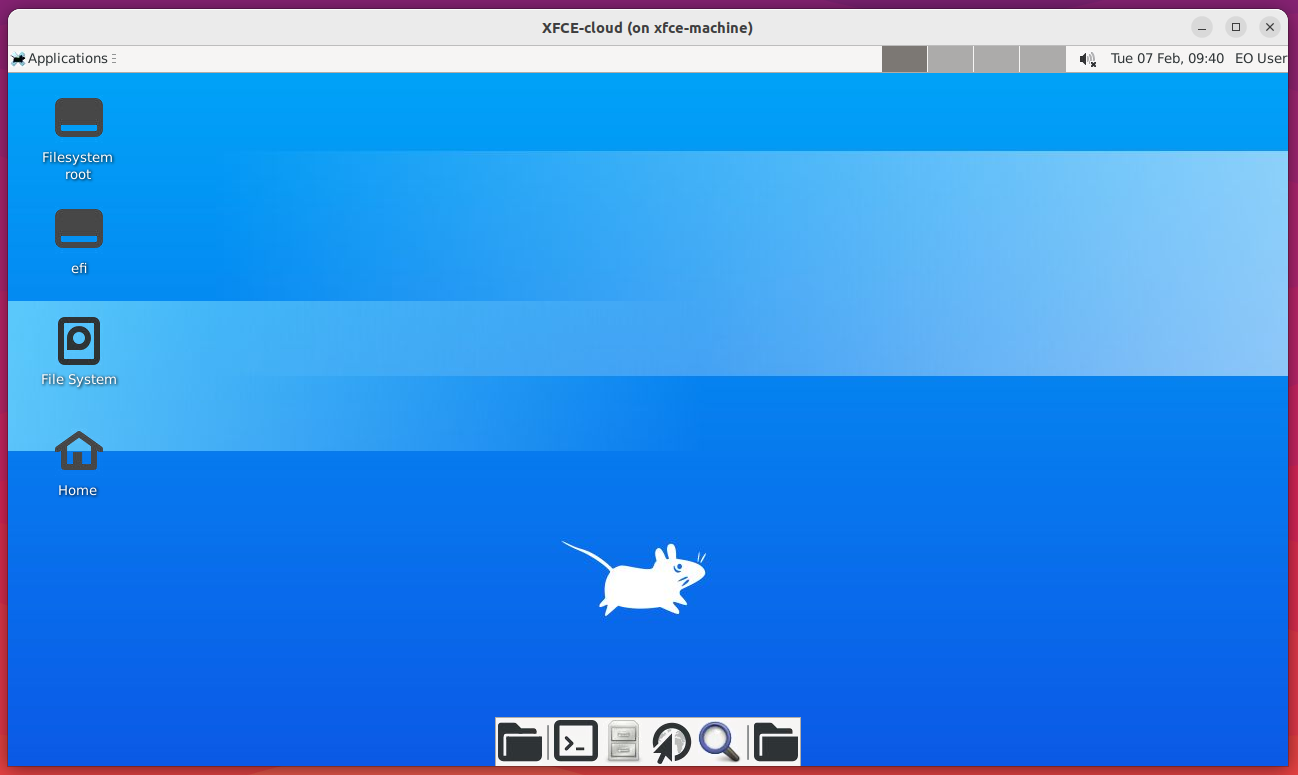Open Terminal emulator from the dock
The height and width of the screenshot is (775, 1298).
tap(576, 741)
